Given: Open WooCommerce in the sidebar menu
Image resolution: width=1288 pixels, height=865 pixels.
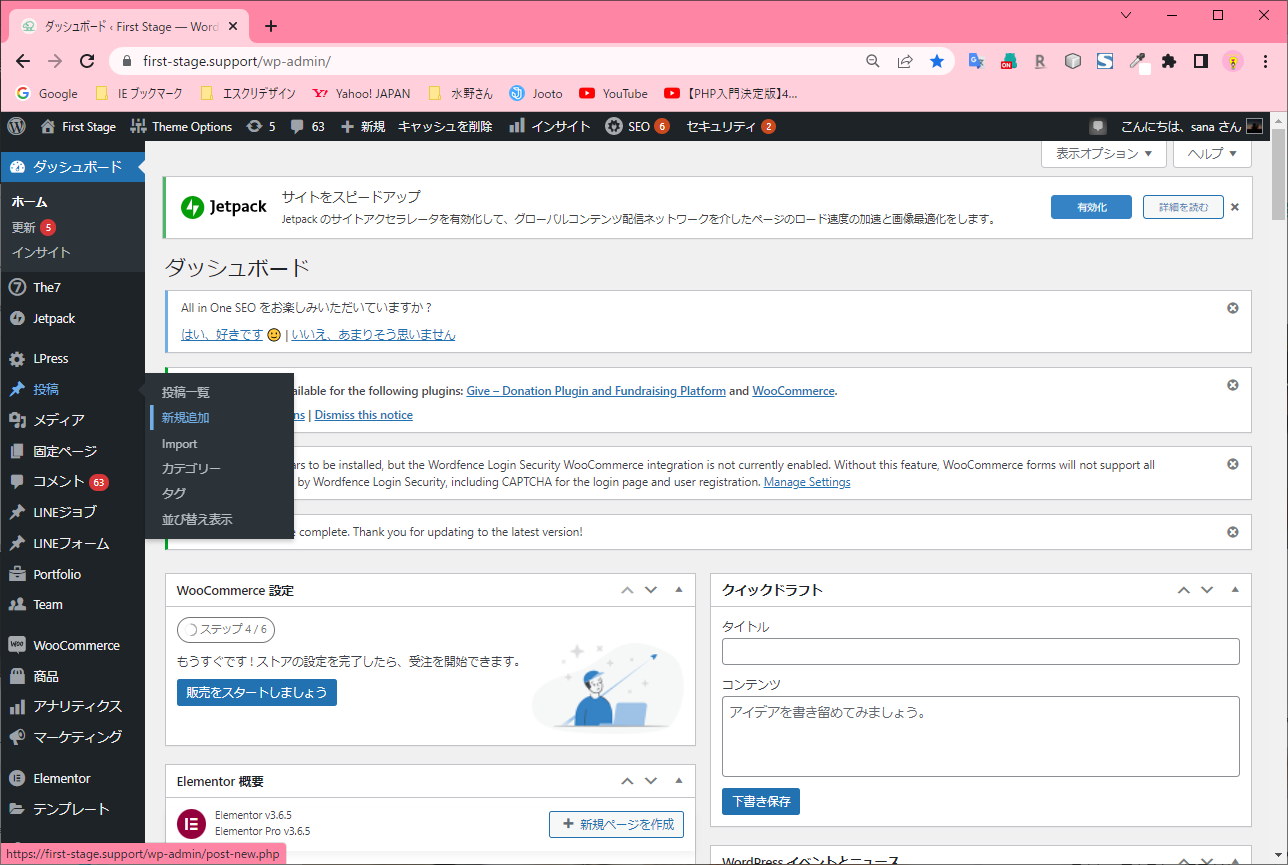Looking at the screenshot, I should pyautogui.click(x=75, y=645).
